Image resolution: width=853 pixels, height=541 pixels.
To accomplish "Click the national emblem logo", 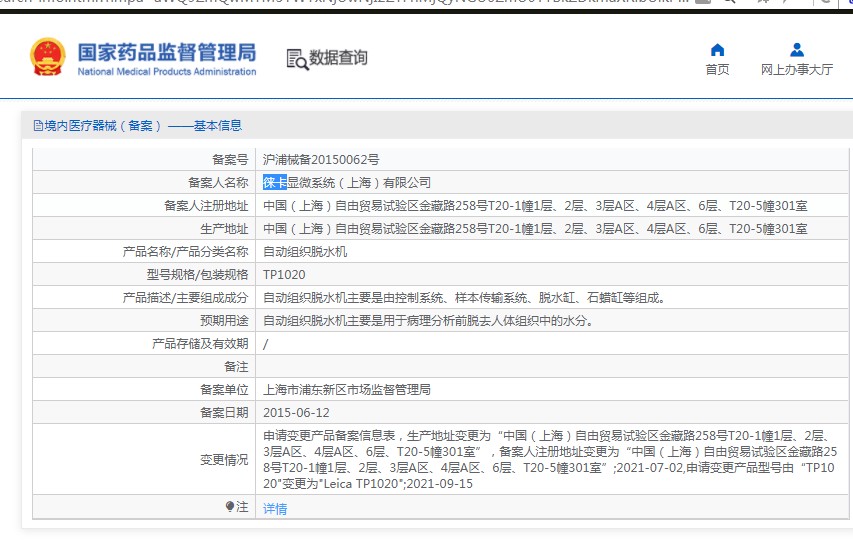I will coord(48,57).
